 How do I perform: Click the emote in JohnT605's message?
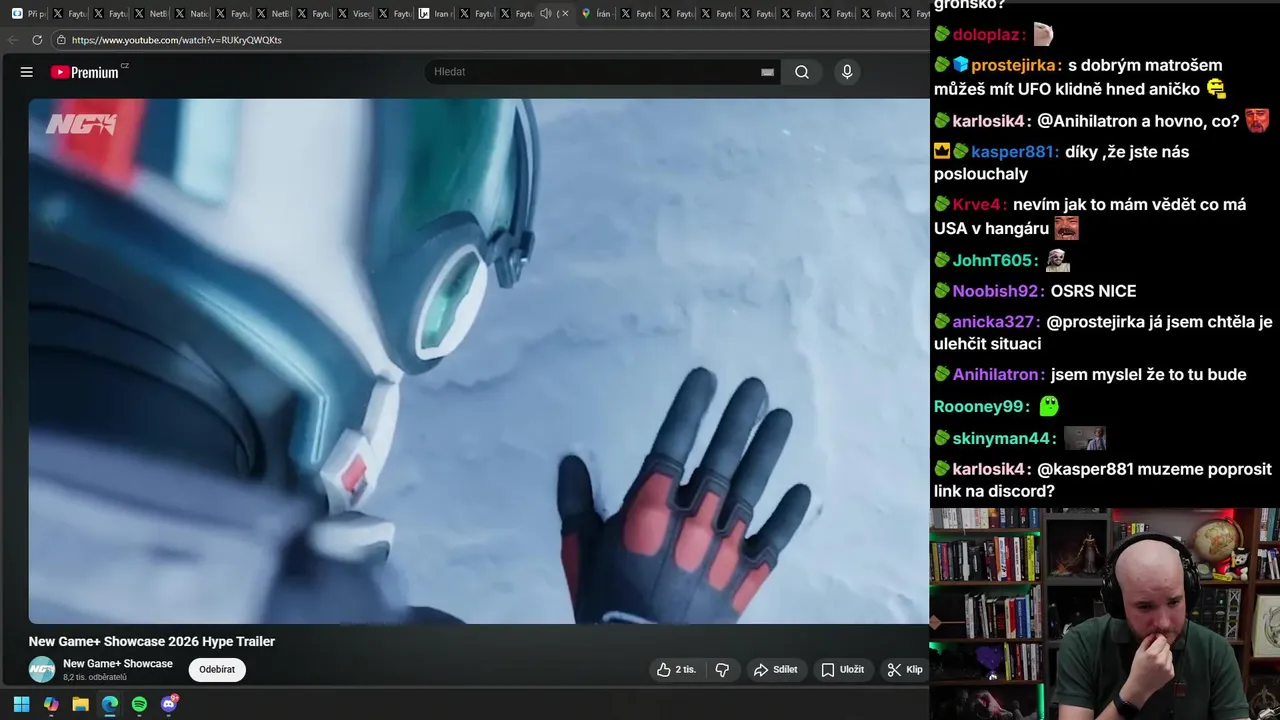pos(1058,261)
